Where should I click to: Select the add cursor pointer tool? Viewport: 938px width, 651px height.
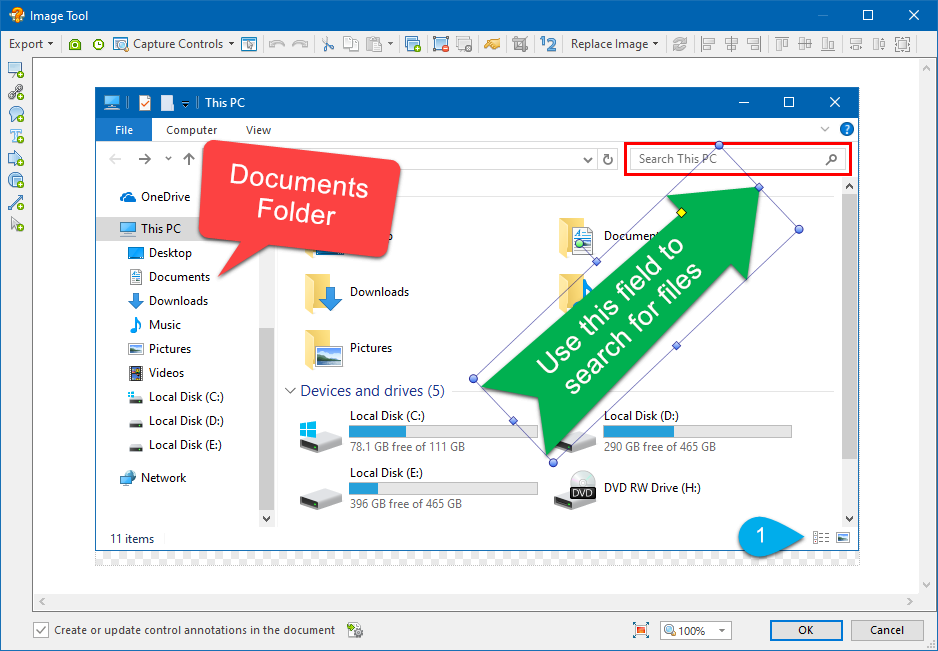click(x=17, y=225)
